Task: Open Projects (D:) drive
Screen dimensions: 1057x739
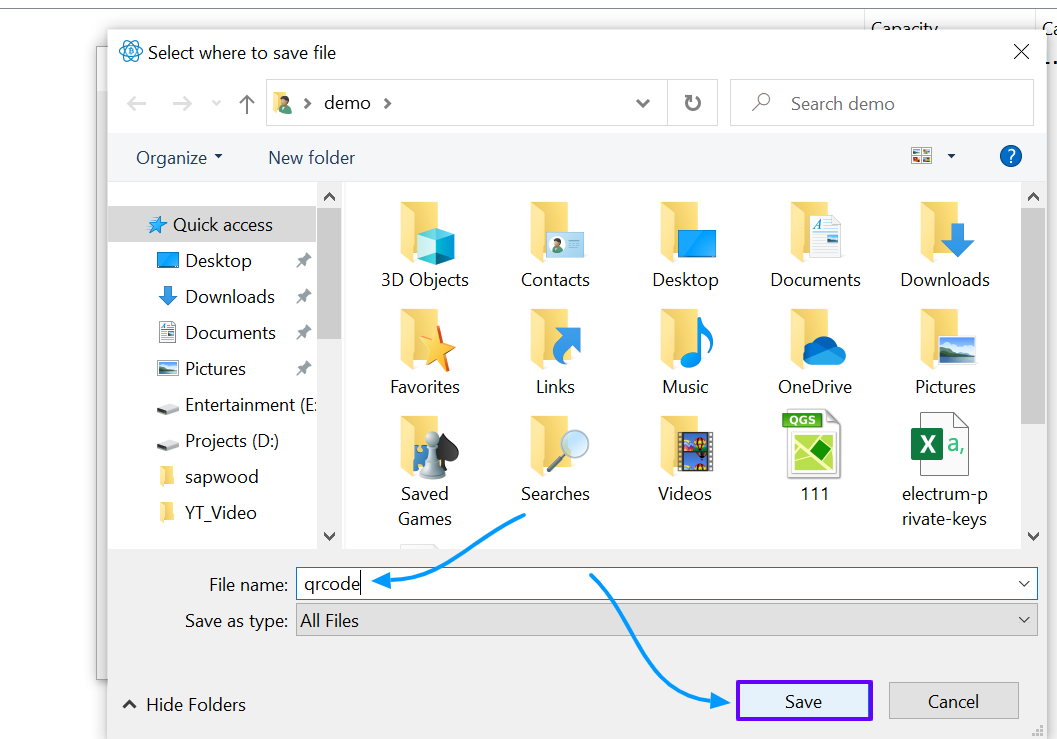Action: (218, 441)
